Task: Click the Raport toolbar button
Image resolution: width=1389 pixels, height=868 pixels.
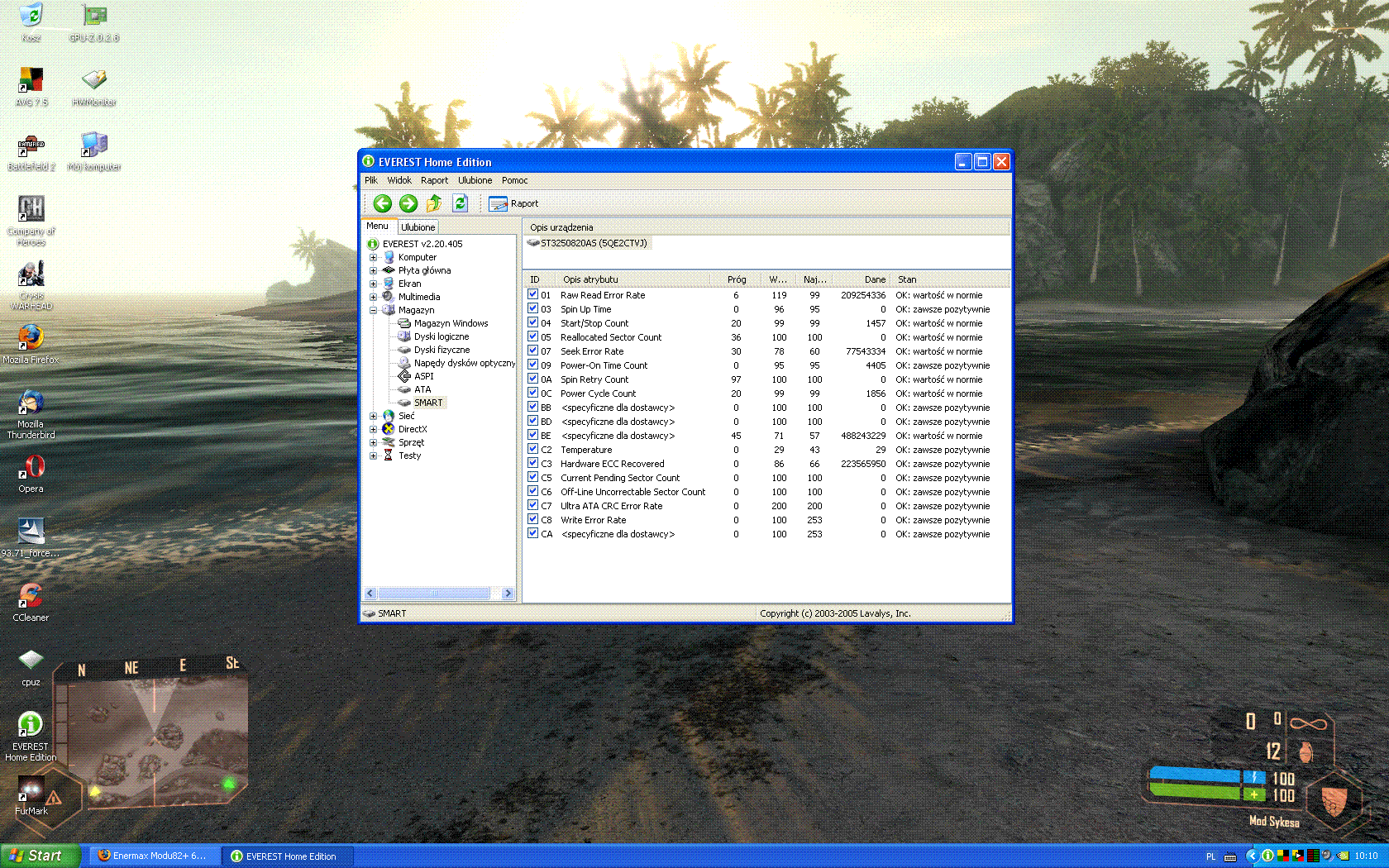Action: tap(513, 203)
